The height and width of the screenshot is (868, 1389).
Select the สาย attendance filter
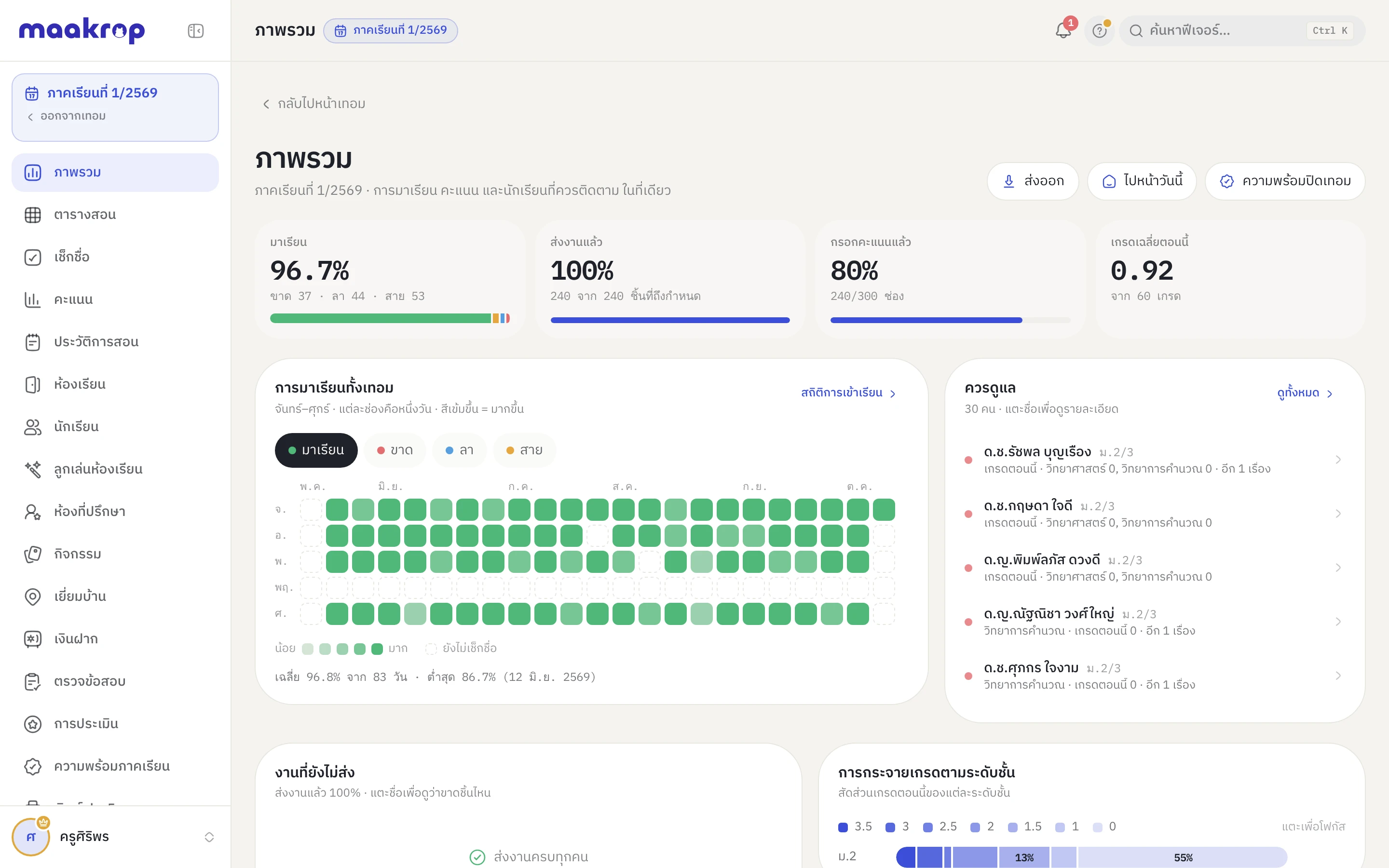[525, 450]
